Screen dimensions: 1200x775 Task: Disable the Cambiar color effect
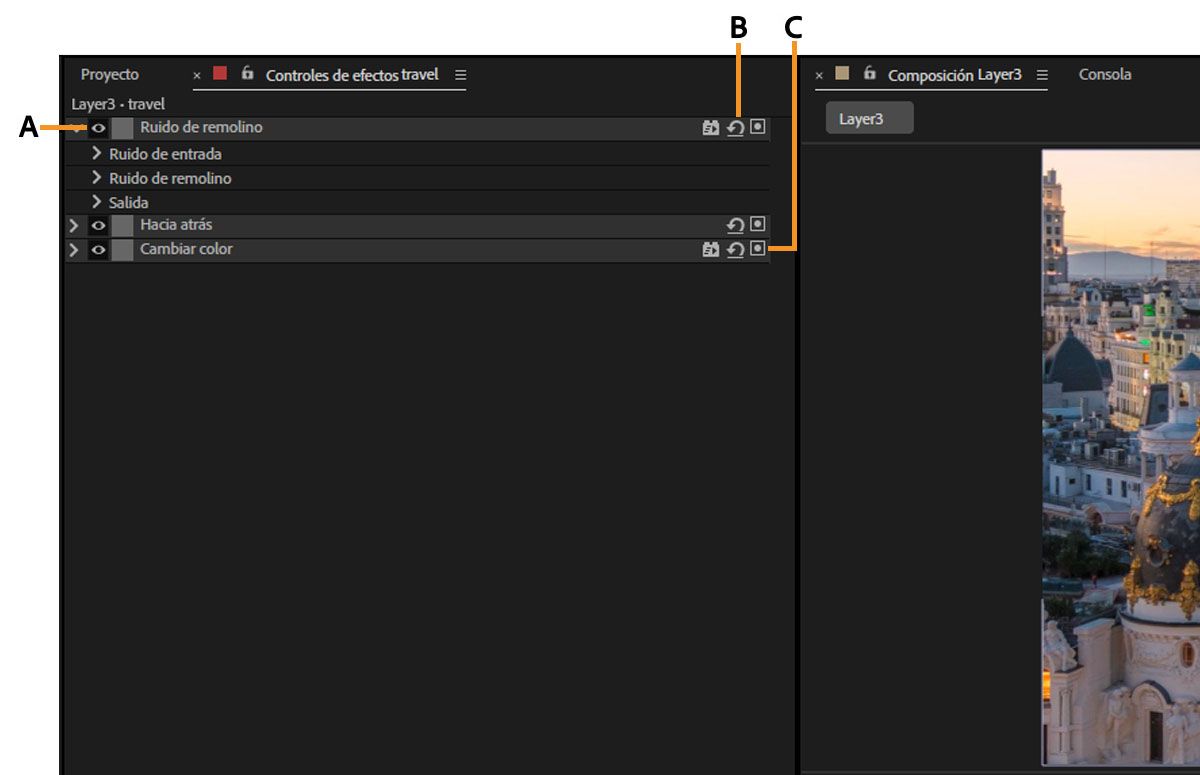click(96, 249)
